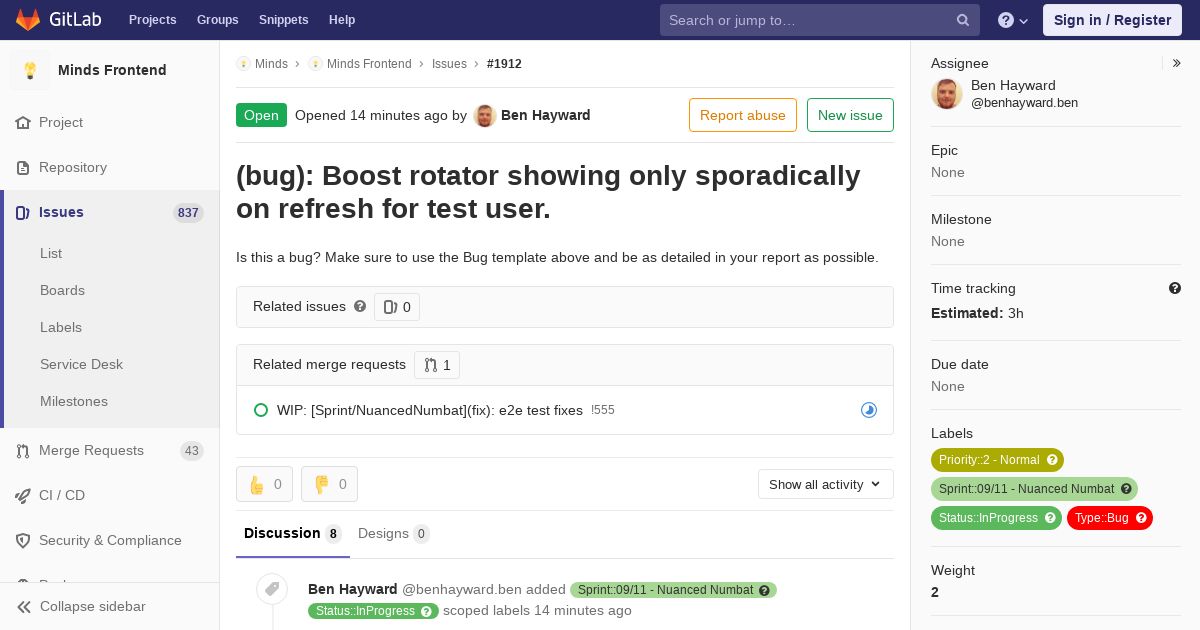
Task: Open Milestones in the sidebar
Action: tap(74, 402)
